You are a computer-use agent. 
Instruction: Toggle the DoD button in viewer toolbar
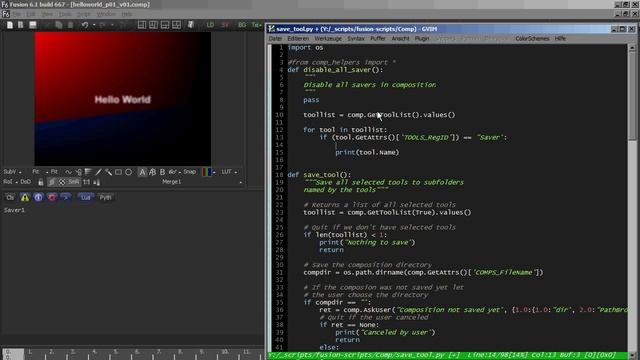click(25, 182)
